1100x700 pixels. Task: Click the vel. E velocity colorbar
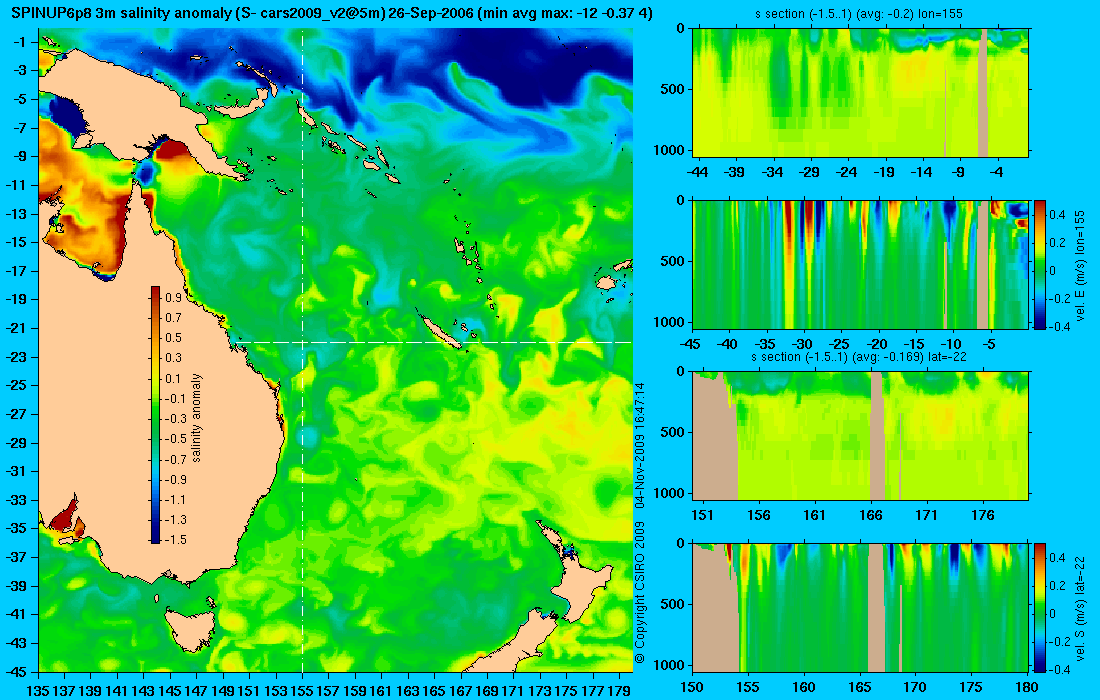click(x=1039, y=264)
